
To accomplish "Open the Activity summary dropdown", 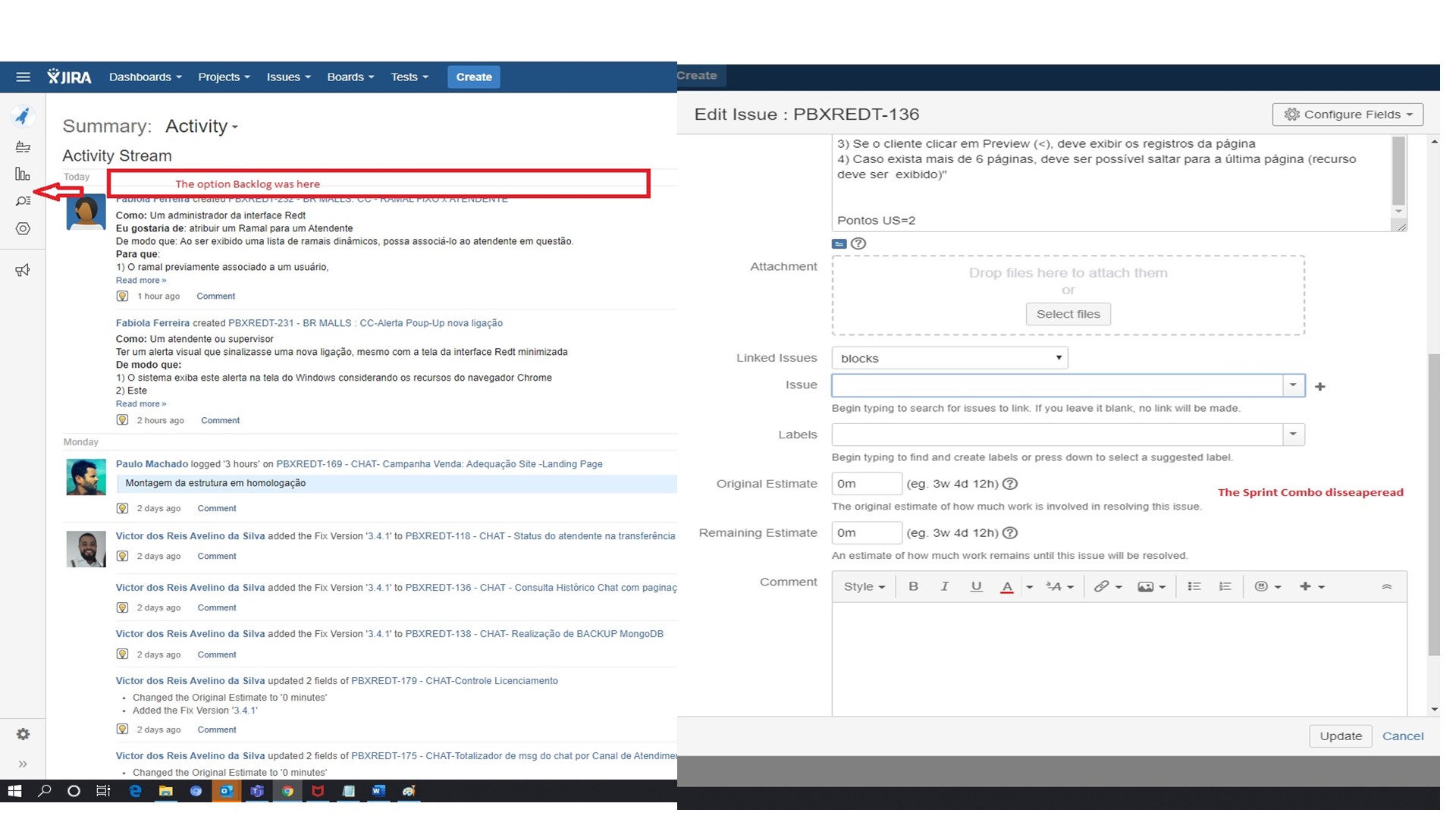I will click(x=202, y=126).
